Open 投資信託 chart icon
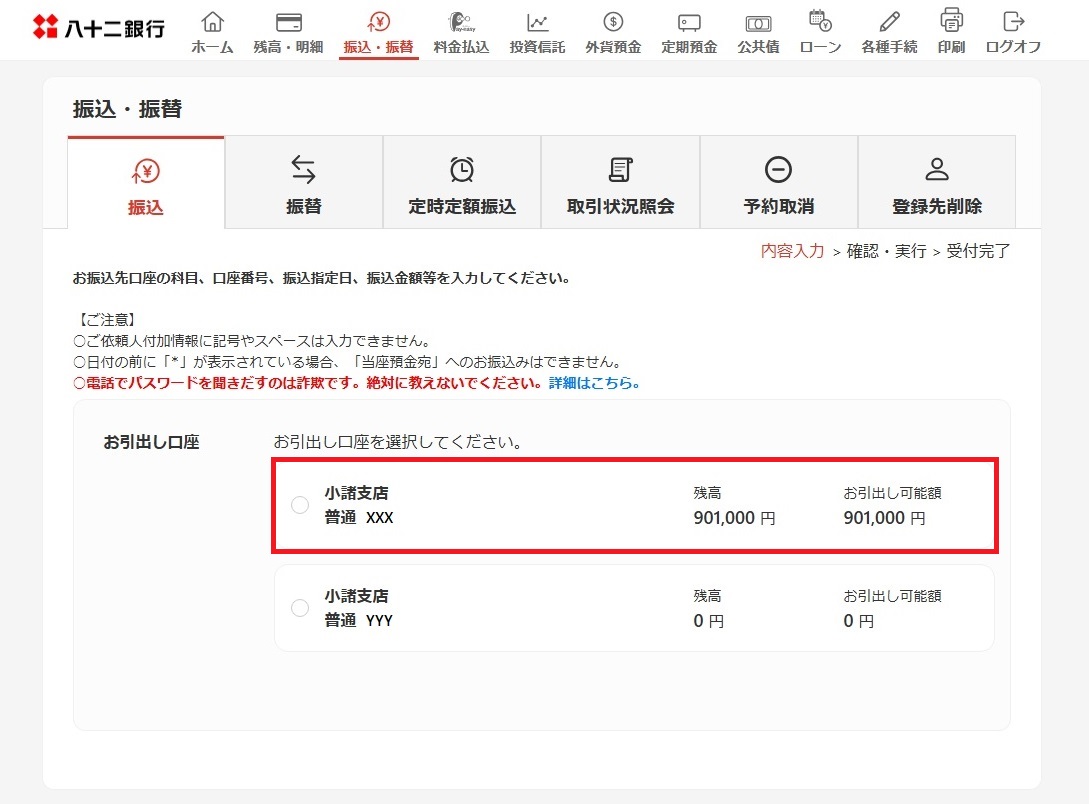 click(537, 23)
